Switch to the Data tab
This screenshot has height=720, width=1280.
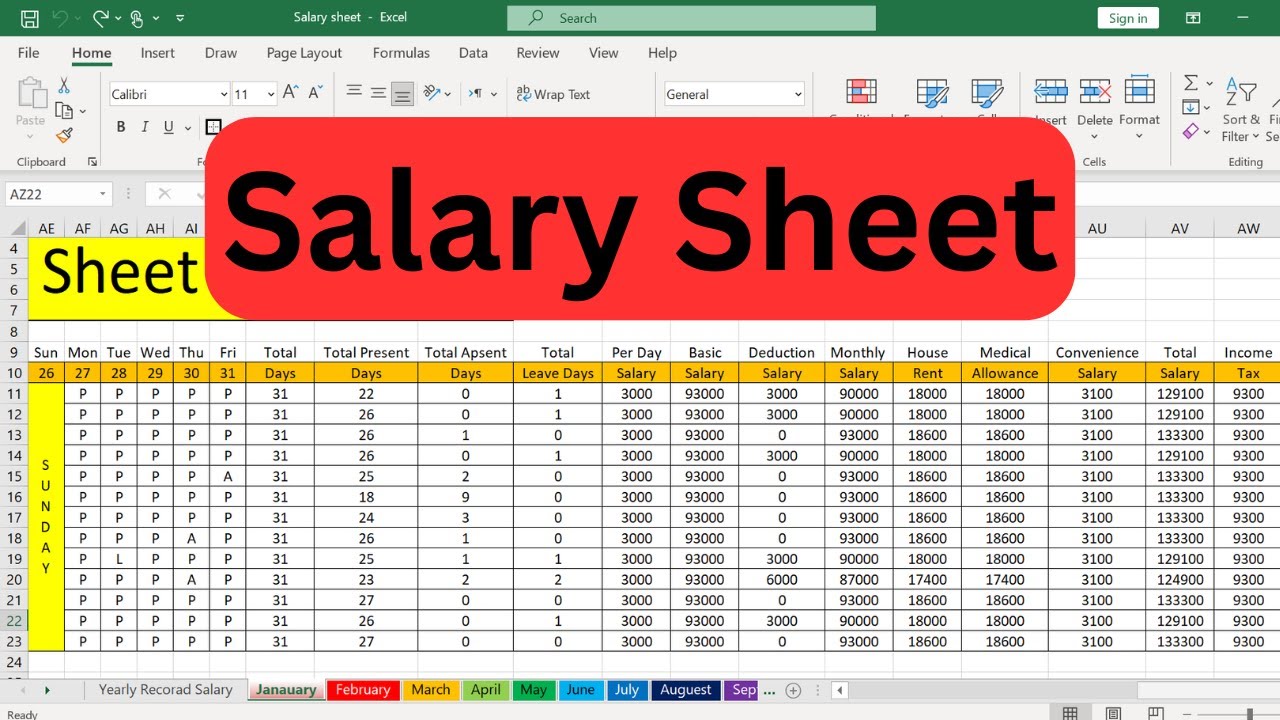(473, 53)
